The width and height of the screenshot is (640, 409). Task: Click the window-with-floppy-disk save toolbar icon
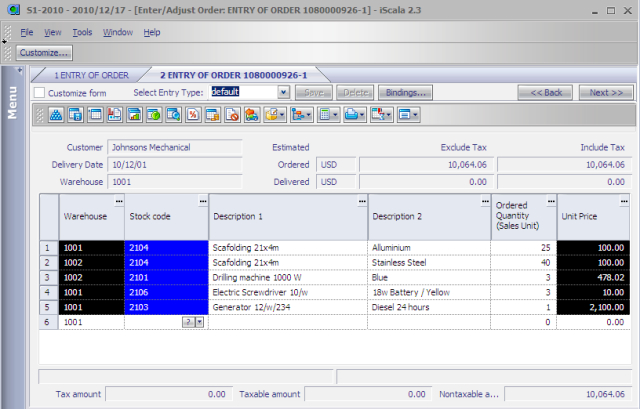pyautogui.click(x=76, y=115)
